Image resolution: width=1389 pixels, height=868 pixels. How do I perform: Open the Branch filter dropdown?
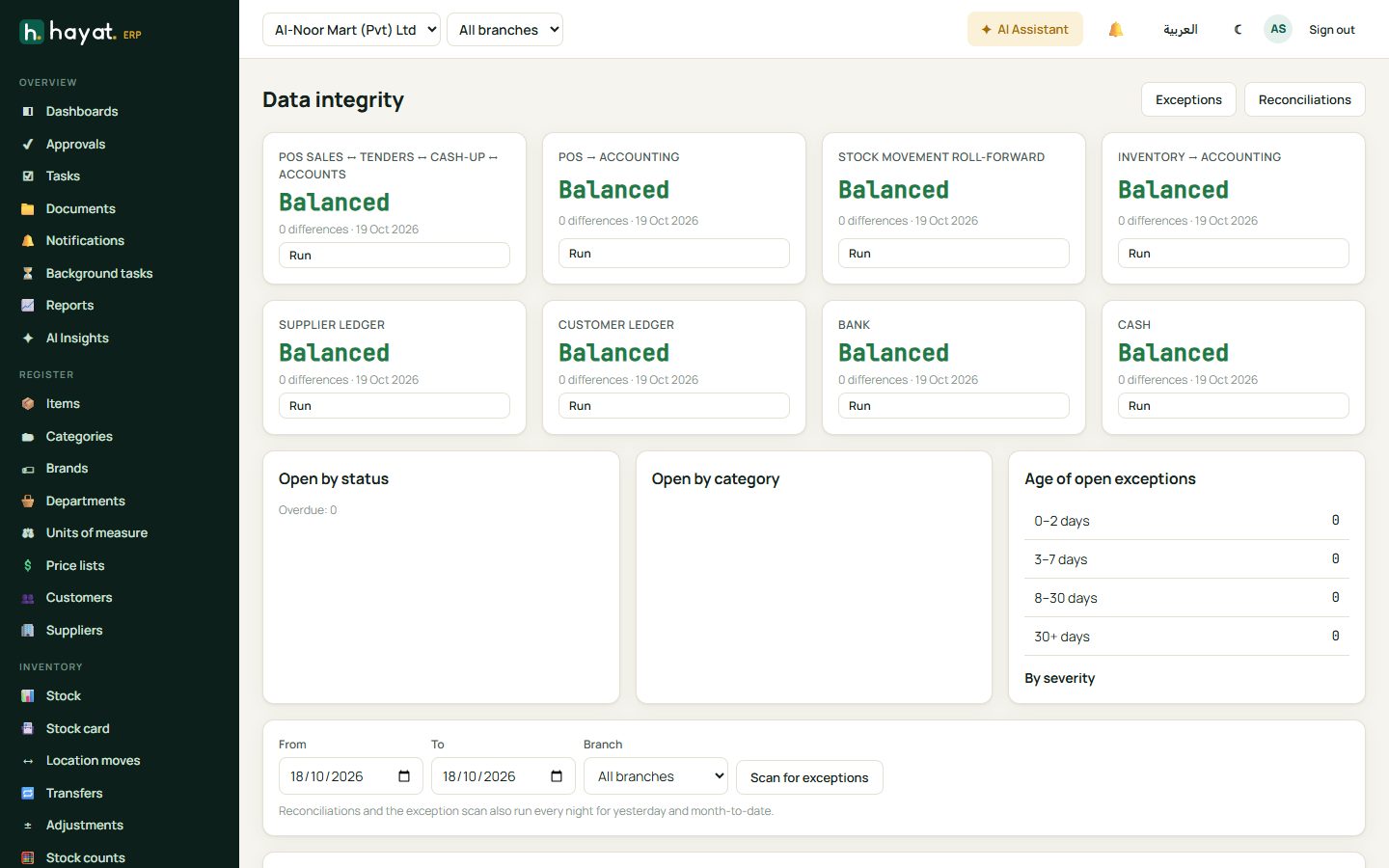point(656,776)
